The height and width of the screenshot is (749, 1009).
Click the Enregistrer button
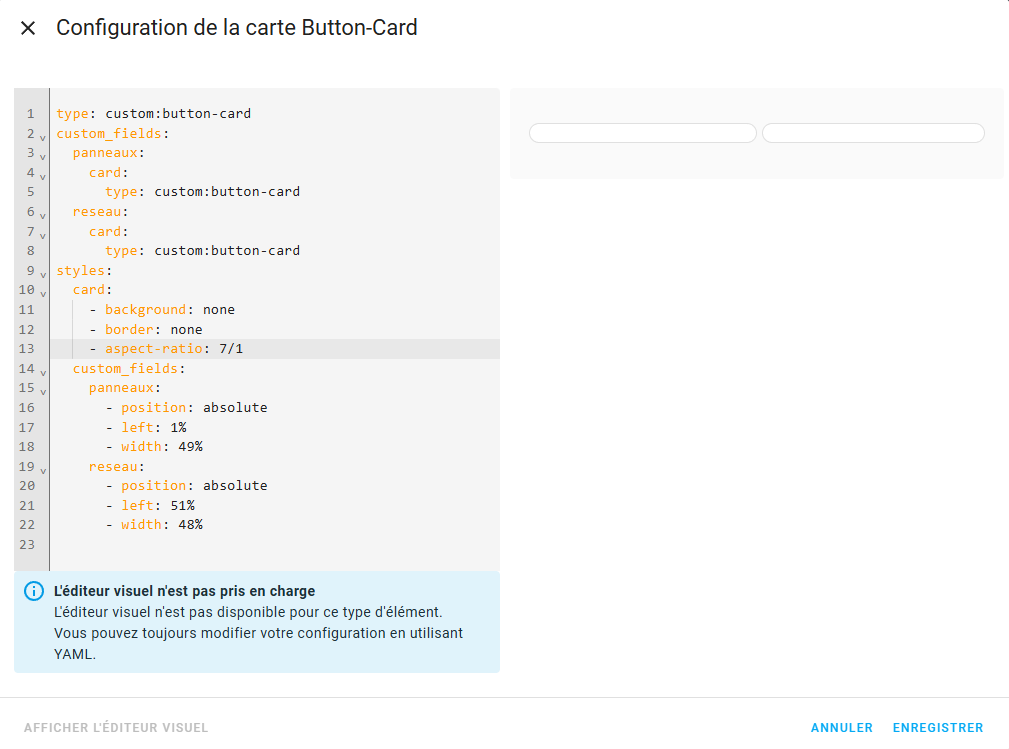(938, 727)
